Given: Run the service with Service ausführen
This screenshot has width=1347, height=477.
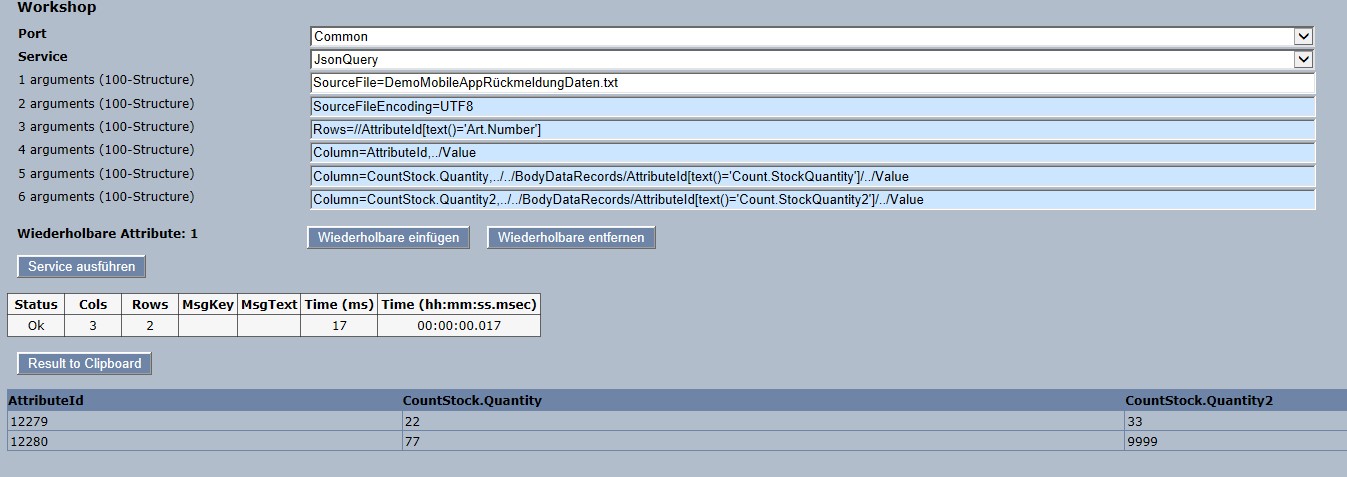Looking at the screenshot, I should pos(82,267).
